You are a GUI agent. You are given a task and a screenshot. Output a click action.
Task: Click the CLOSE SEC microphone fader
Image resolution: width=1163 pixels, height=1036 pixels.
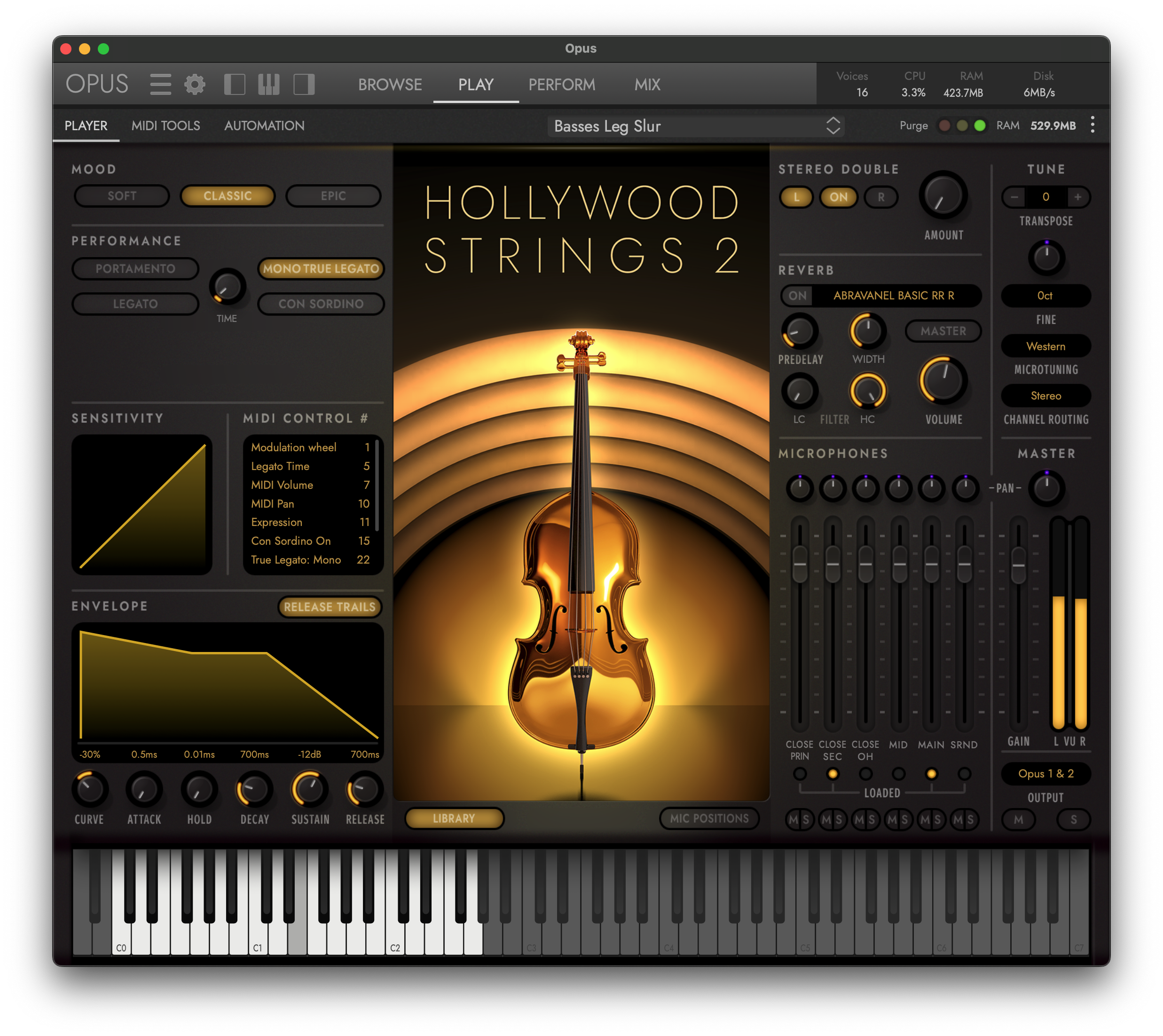point(832,564)
